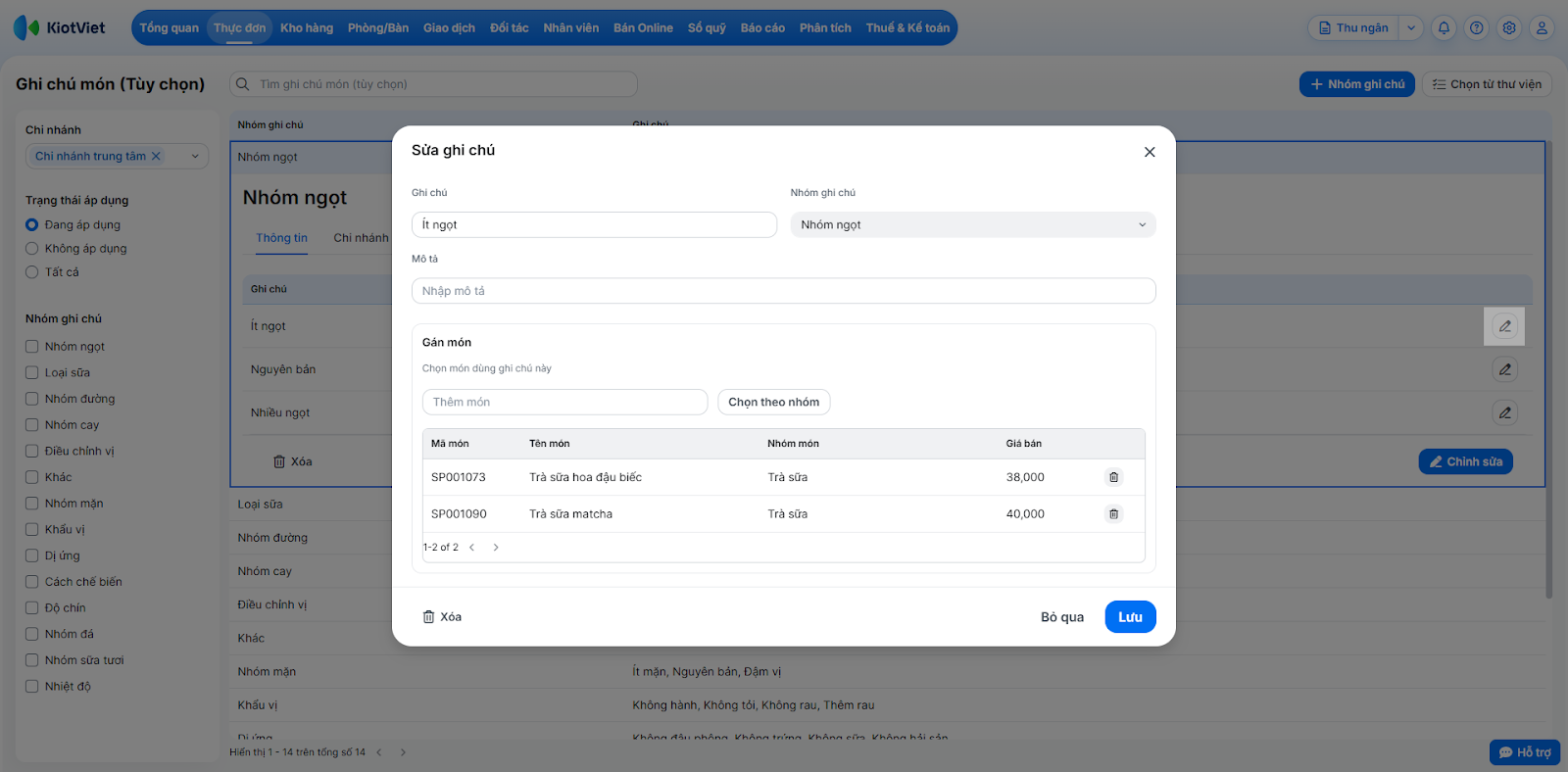Open the user account icon
The image size is (1568, 772).
tap(1542, 28)
